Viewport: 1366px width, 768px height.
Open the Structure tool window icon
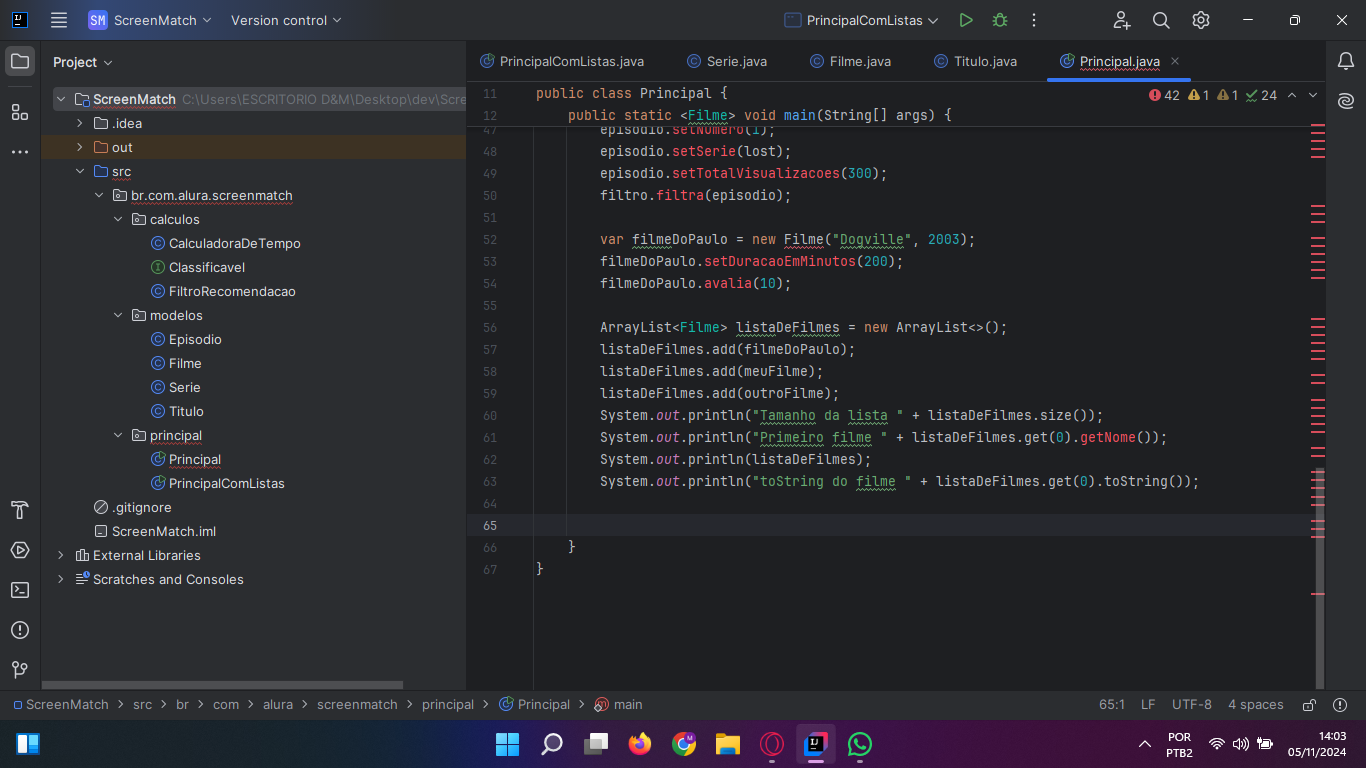(20, 111)
